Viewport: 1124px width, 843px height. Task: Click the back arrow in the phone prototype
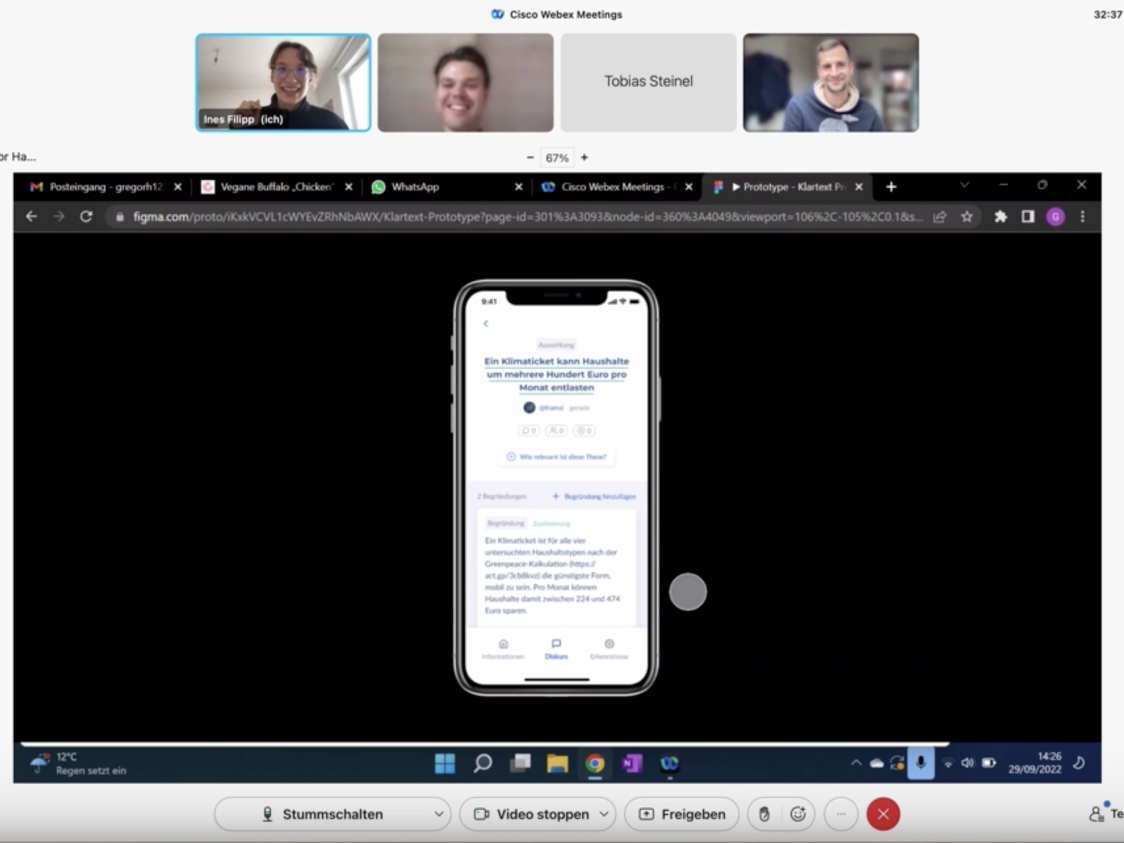point(486,323)
